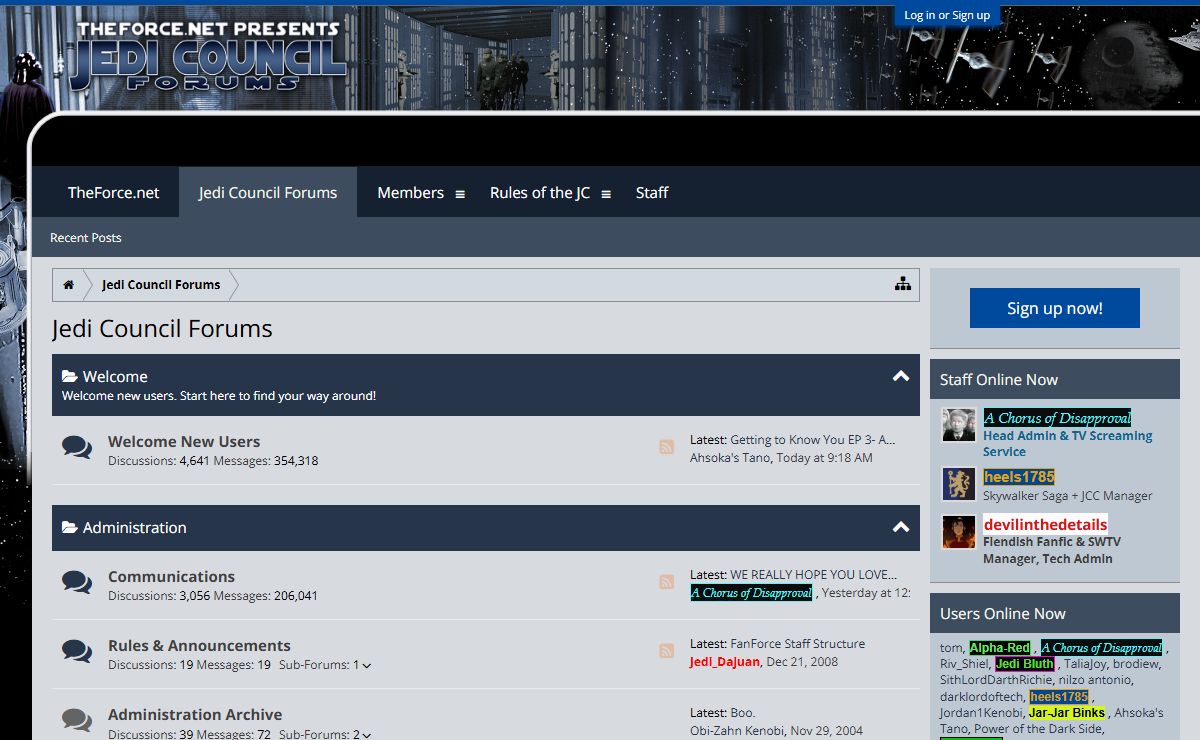Viewport: 1200px width, 740px height.
Task: Click Communications latest poster A Chorus of Disapproval
Action: click(x=751, y=592)
